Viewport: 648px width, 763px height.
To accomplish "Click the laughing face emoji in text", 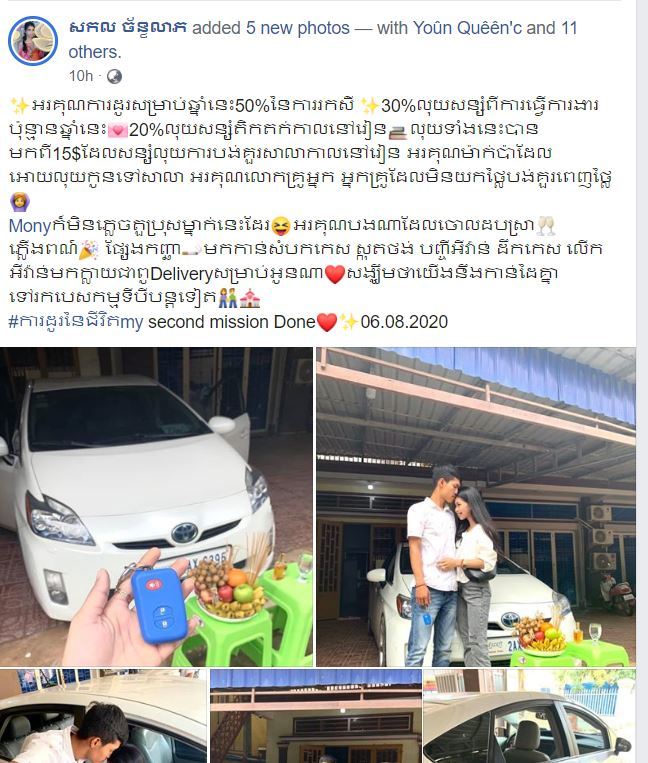I will (281, 226).
